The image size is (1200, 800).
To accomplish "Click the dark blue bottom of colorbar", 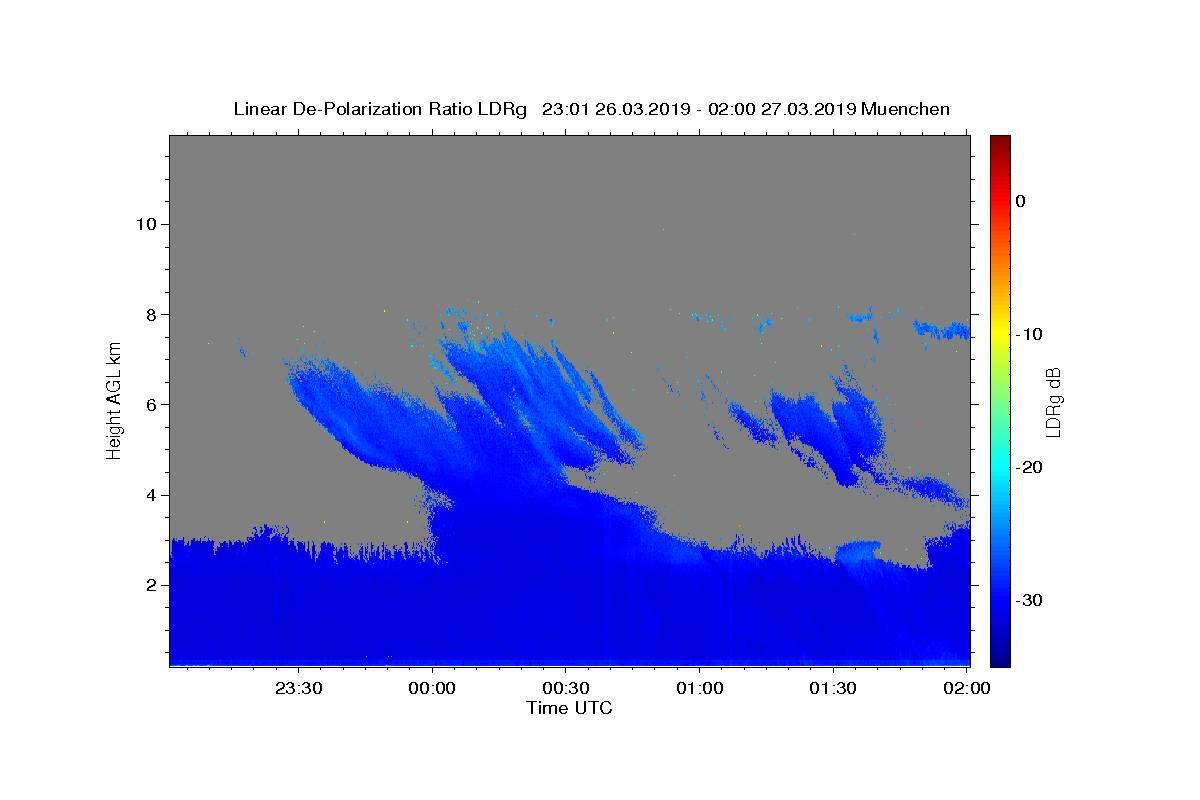I will pos(1000,658).
